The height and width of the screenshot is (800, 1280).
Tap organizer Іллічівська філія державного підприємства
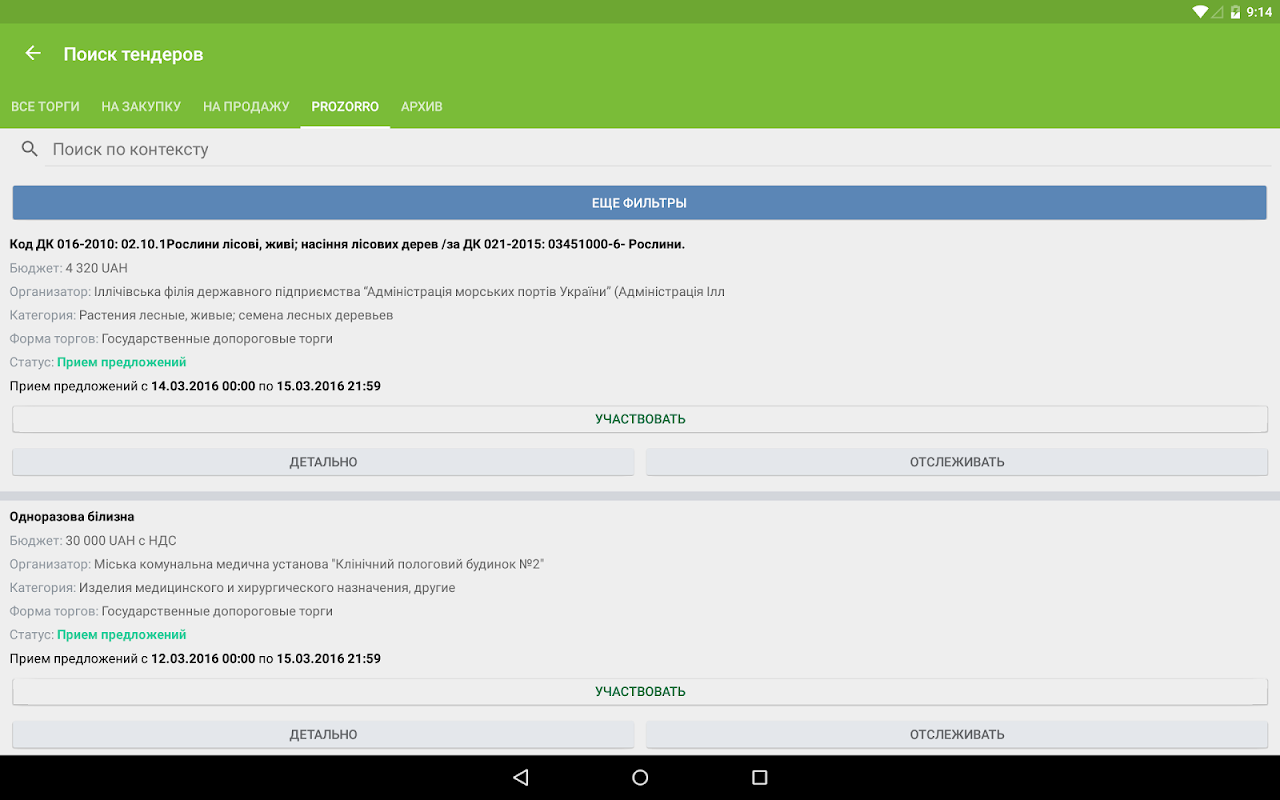pyautogui.click(x=367, y=292)
